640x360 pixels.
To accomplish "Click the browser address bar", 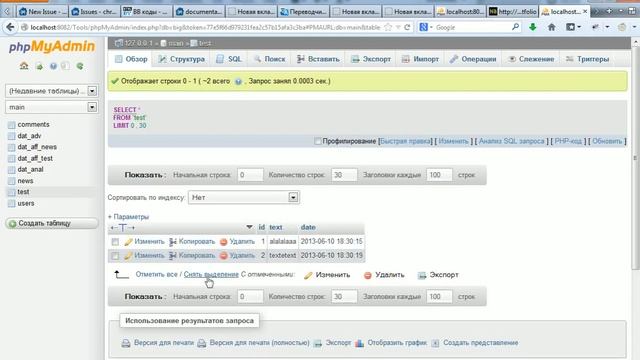I will 204,27.
